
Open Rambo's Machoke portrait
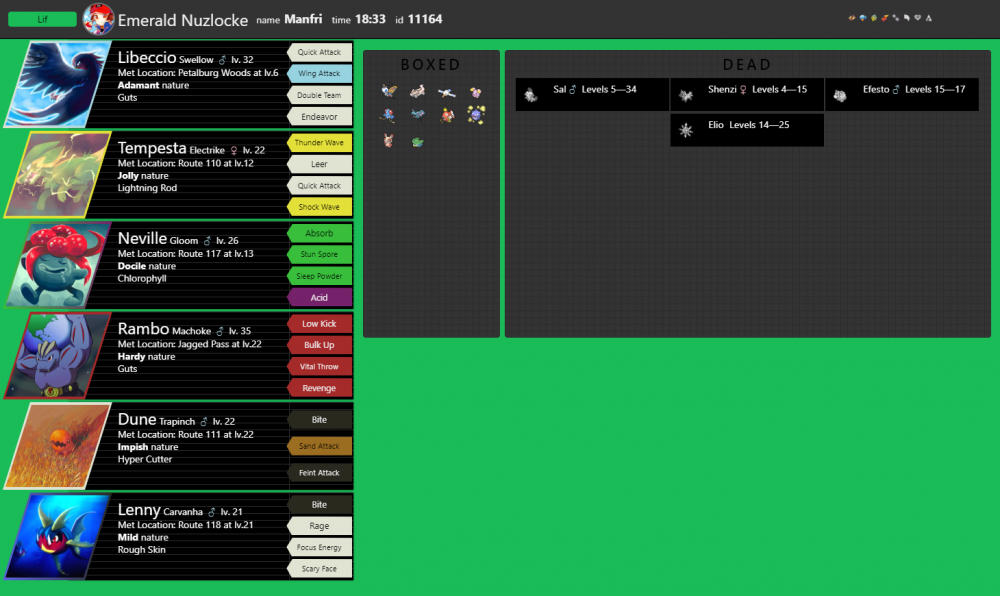[x=58, y=355]
